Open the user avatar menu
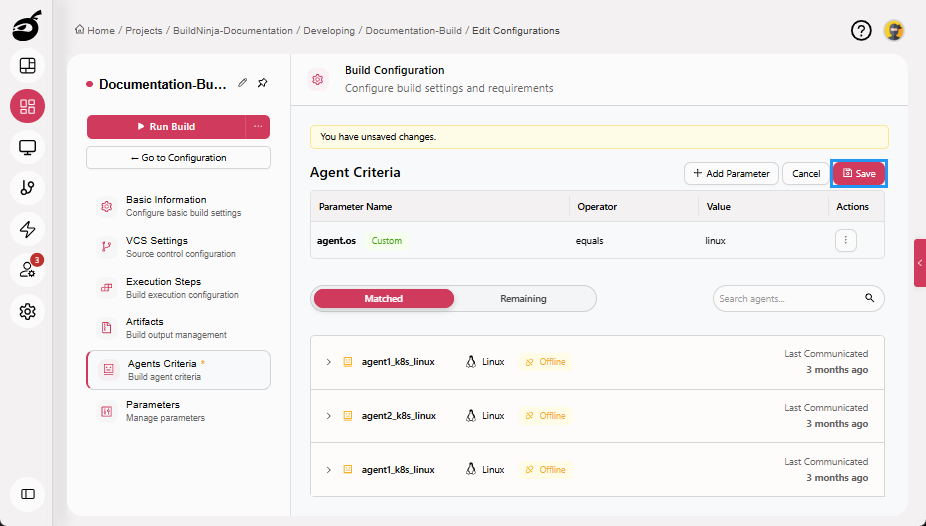The height and width of the screenshot is (526, 926). [x=894, y=30]
